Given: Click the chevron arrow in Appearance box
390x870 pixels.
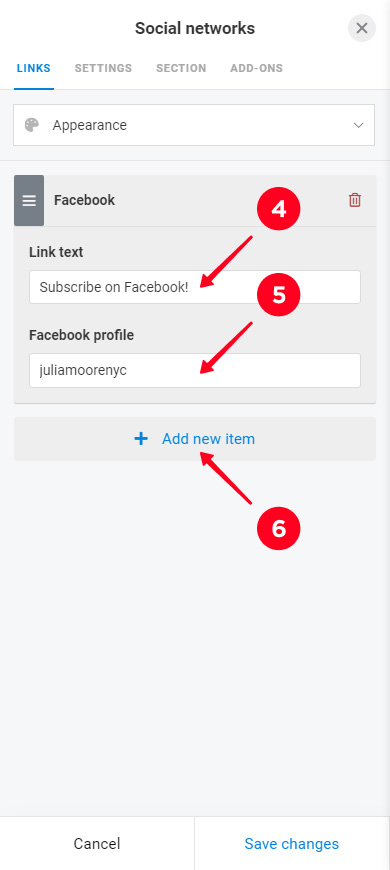Looking at the screenshot, I should [358, 125].
